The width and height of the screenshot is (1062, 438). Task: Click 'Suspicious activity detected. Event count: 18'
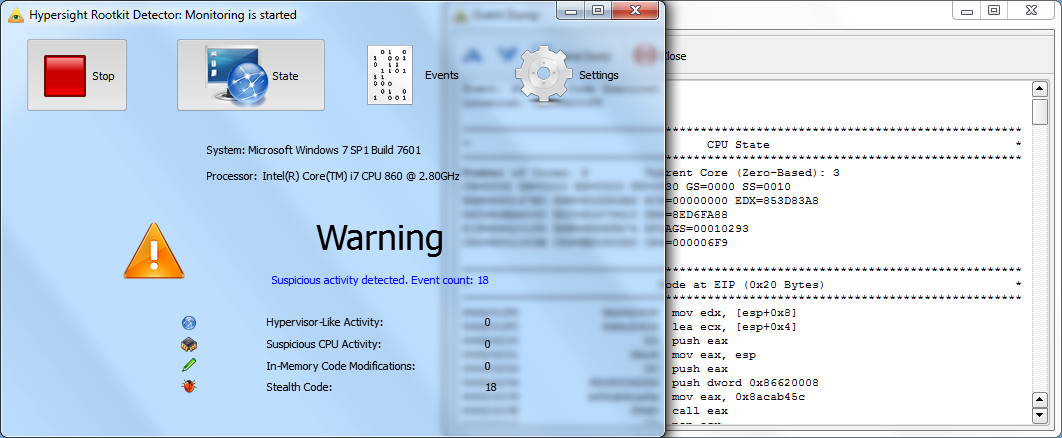(x=380, y=280)
